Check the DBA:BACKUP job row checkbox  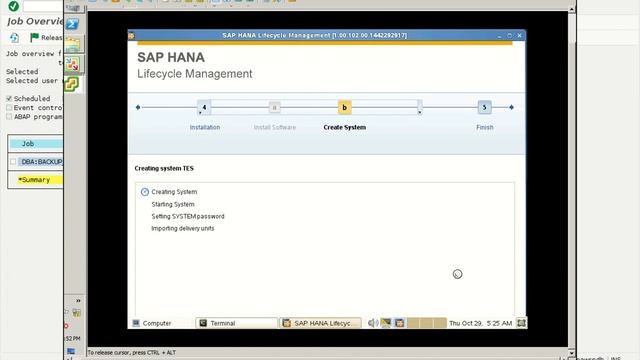coord(13,162)
